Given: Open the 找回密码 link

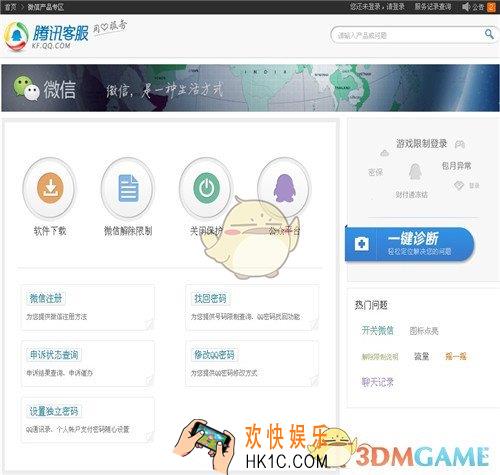Looking at the screenshot, I should (x=210, y=298).
